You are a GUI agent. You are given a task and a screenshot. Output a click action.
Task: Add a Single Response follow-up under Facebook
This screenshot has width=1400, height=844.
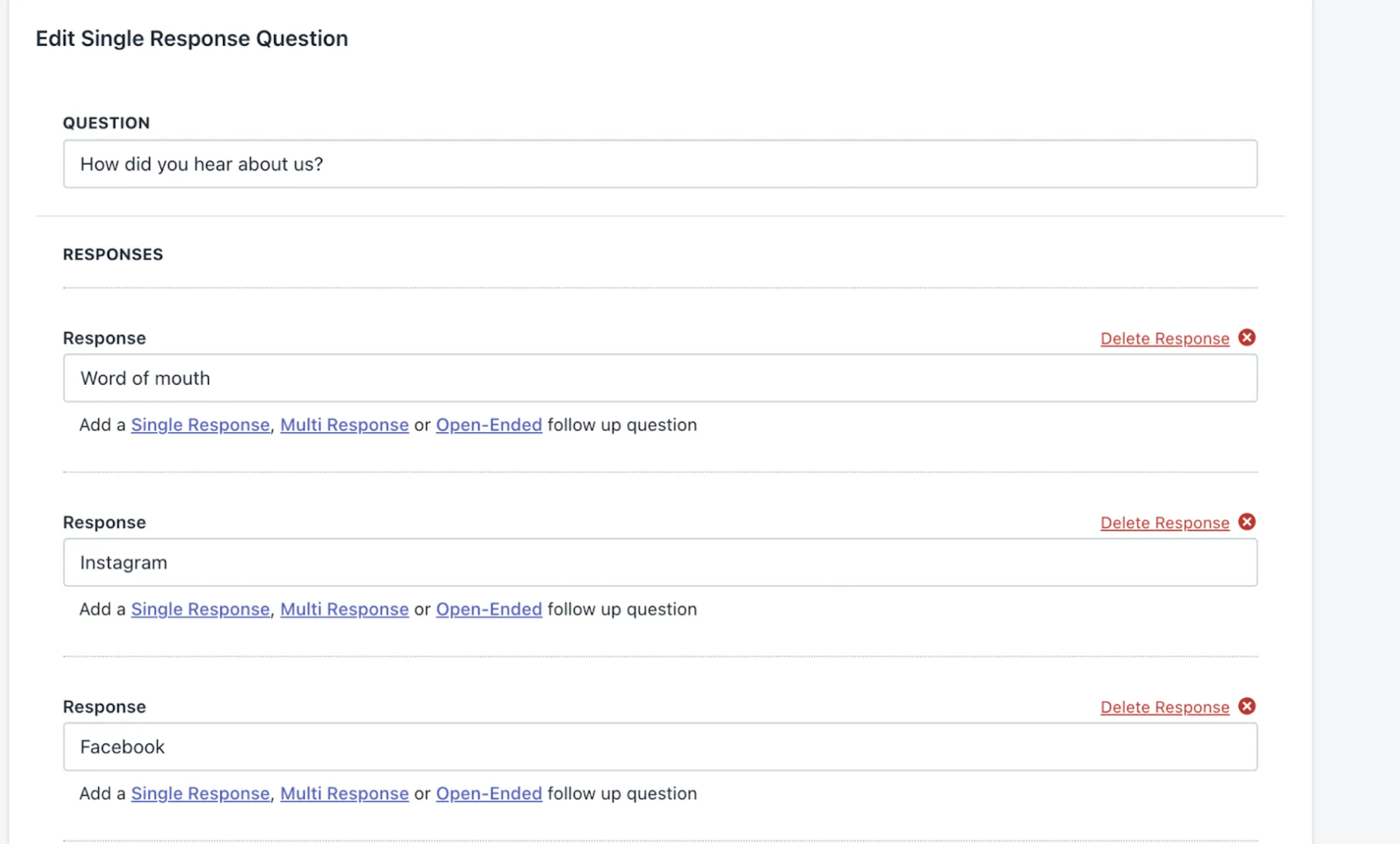pos(199,793)
